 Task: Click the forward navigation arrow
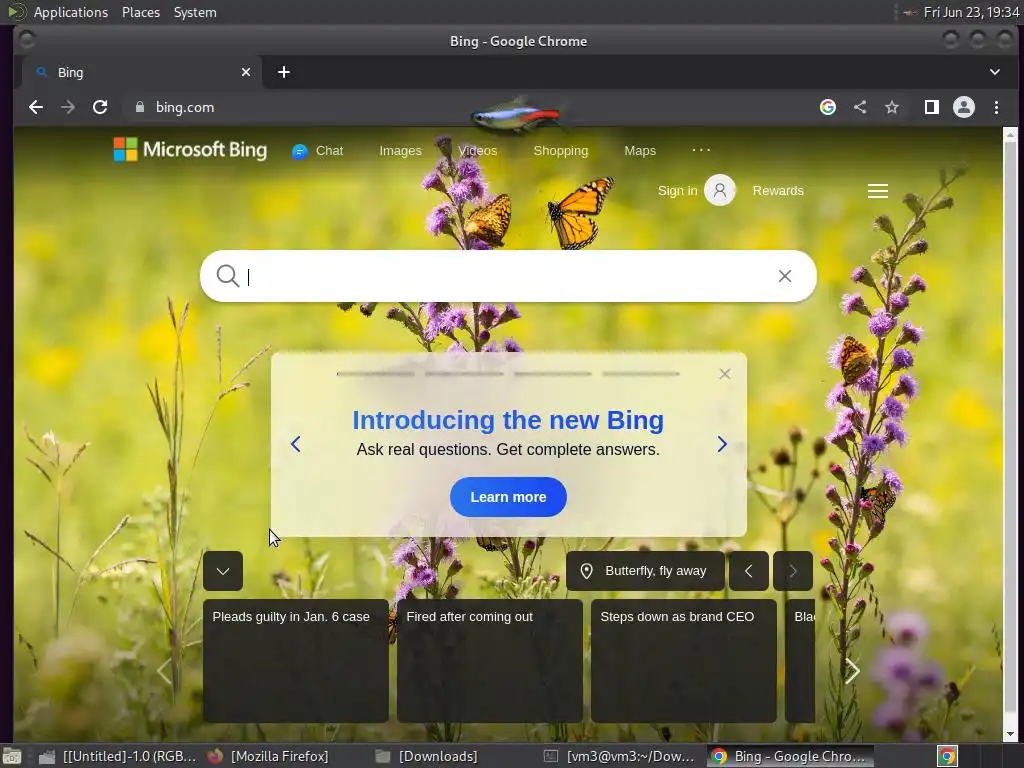[x=68, y=107]
